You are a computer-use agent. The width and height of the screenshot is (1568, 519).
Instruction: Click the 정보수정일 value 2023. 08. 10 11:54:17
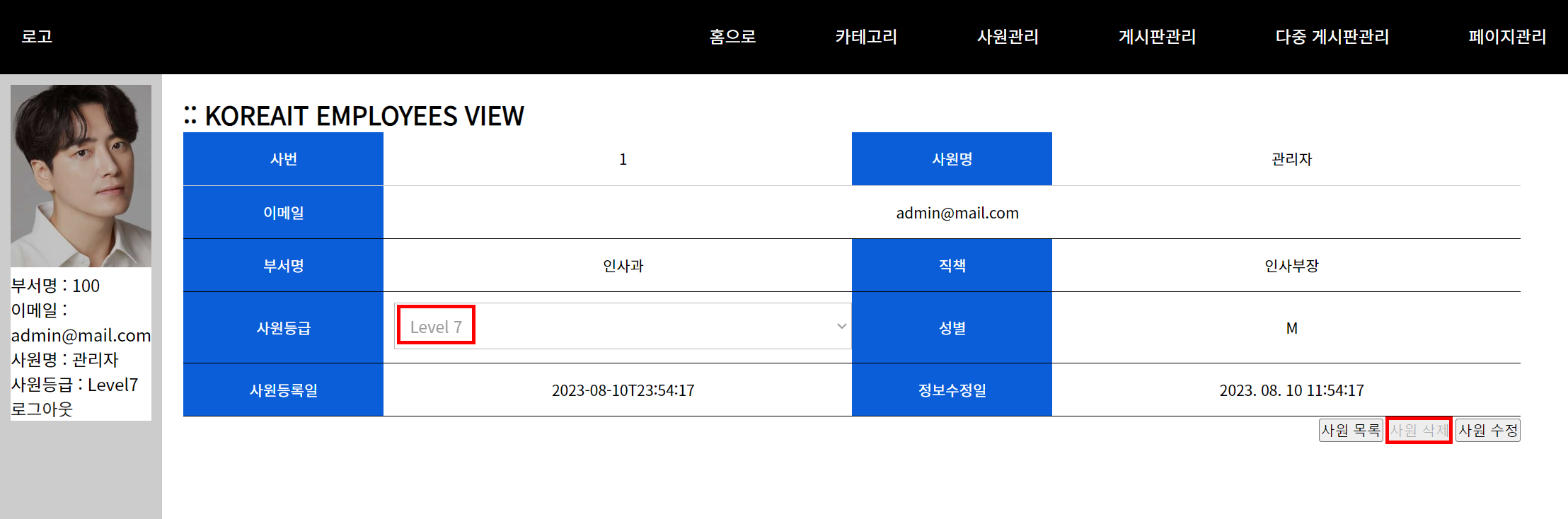(x=1291, y=390)
